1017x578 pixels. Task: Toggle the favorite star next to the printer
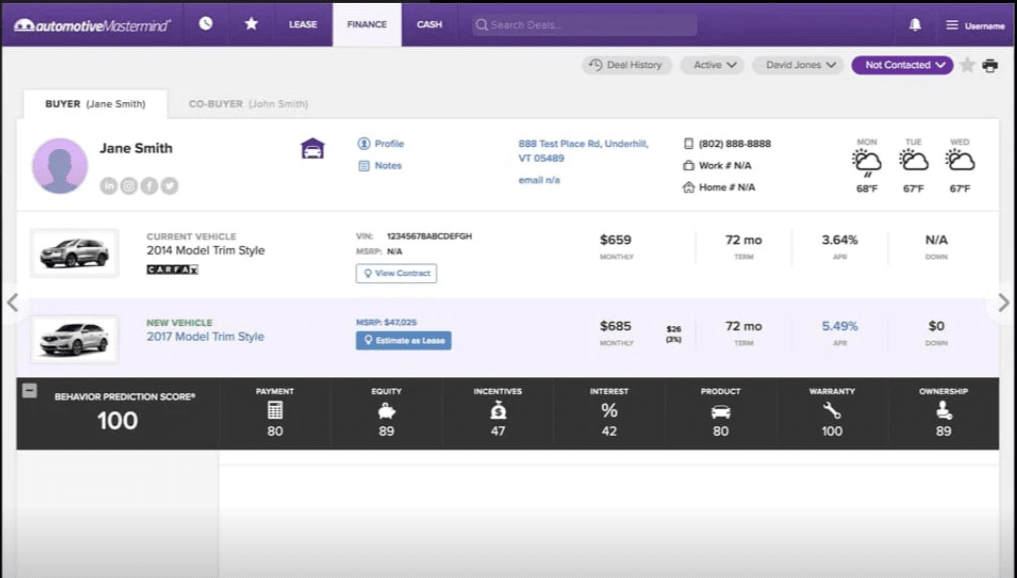click(965, 64)
